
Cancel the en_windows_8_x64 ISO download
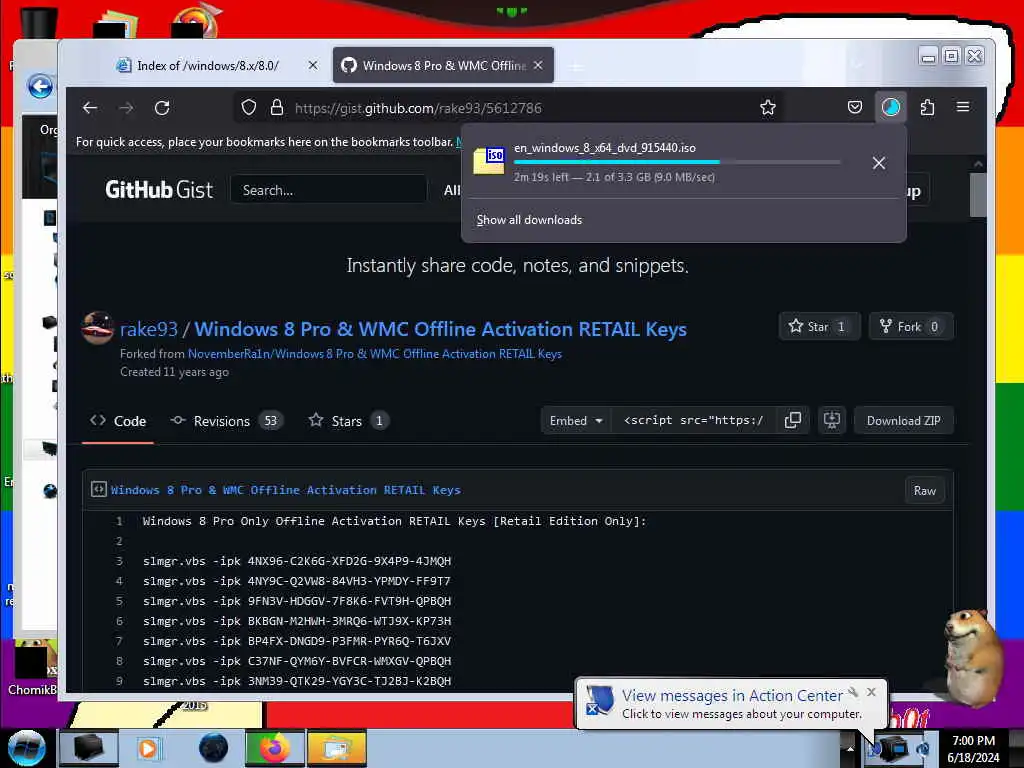click(x=879, y=163)
